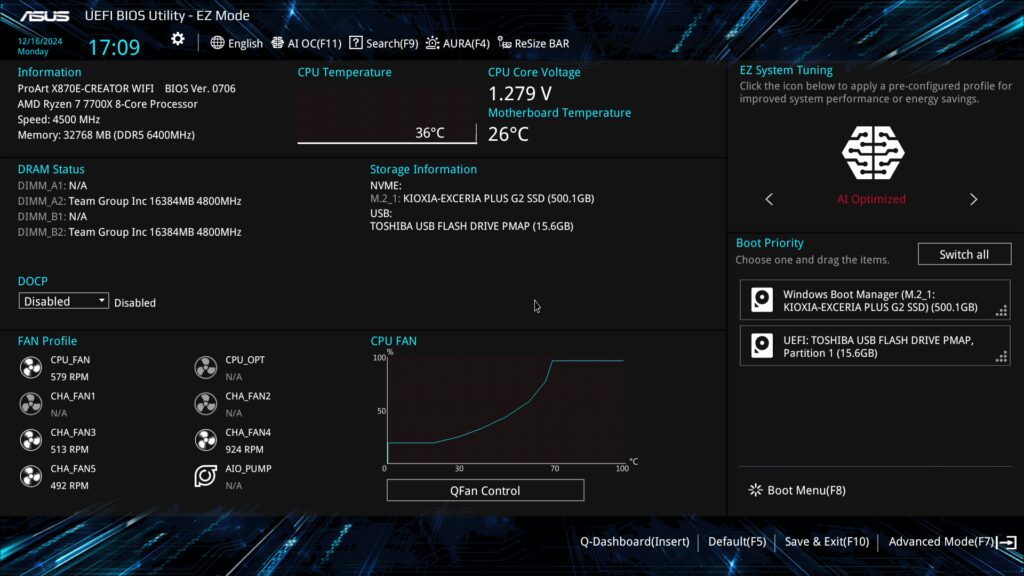Viewport: 1024px width, 576px height.
Task: Click the DIMM_A2 Team Group memory row
Action: pos(129,201)
